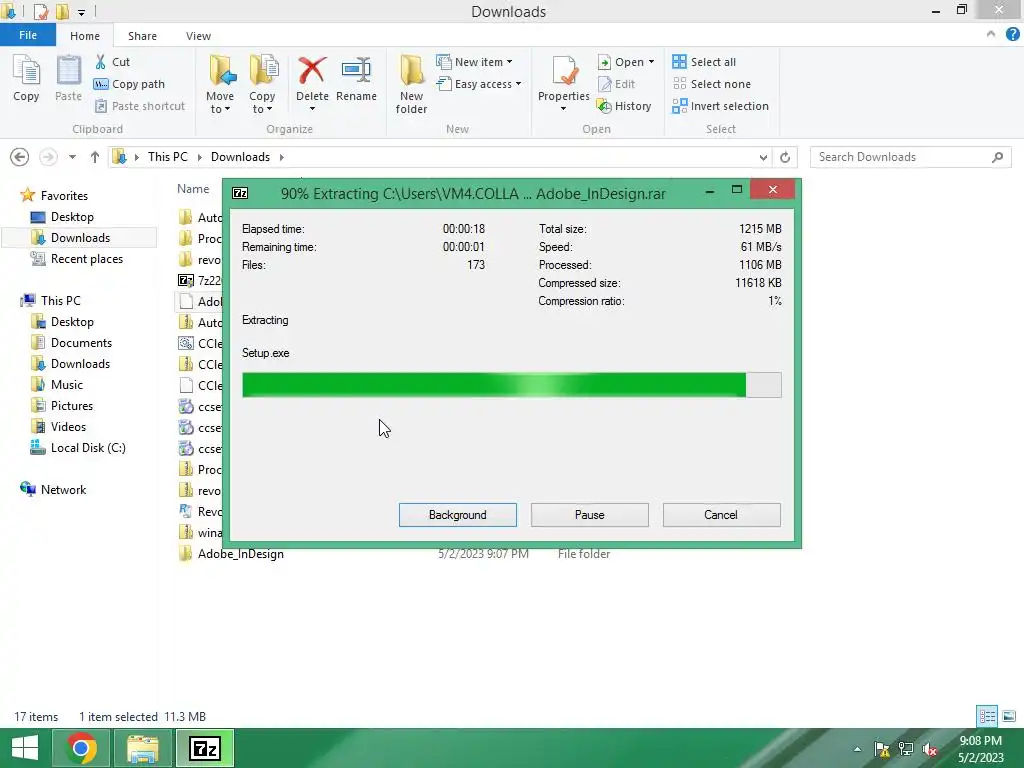Switch to the Share tab
1024x768 pixels.
click(x=142, y=36)
